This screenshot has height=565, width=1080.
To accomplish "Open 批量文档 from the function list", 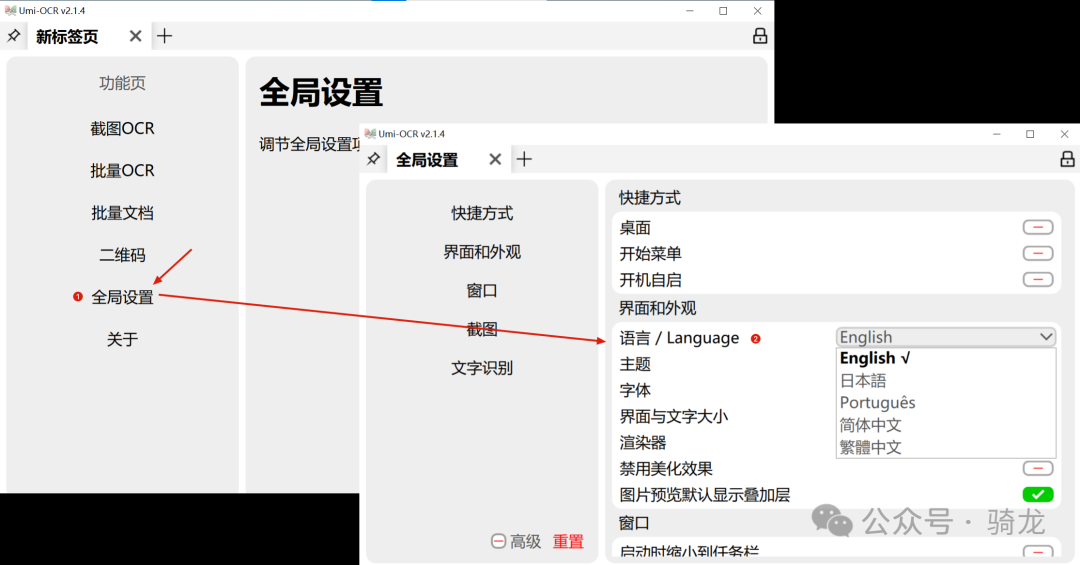I will coord(123,213).
